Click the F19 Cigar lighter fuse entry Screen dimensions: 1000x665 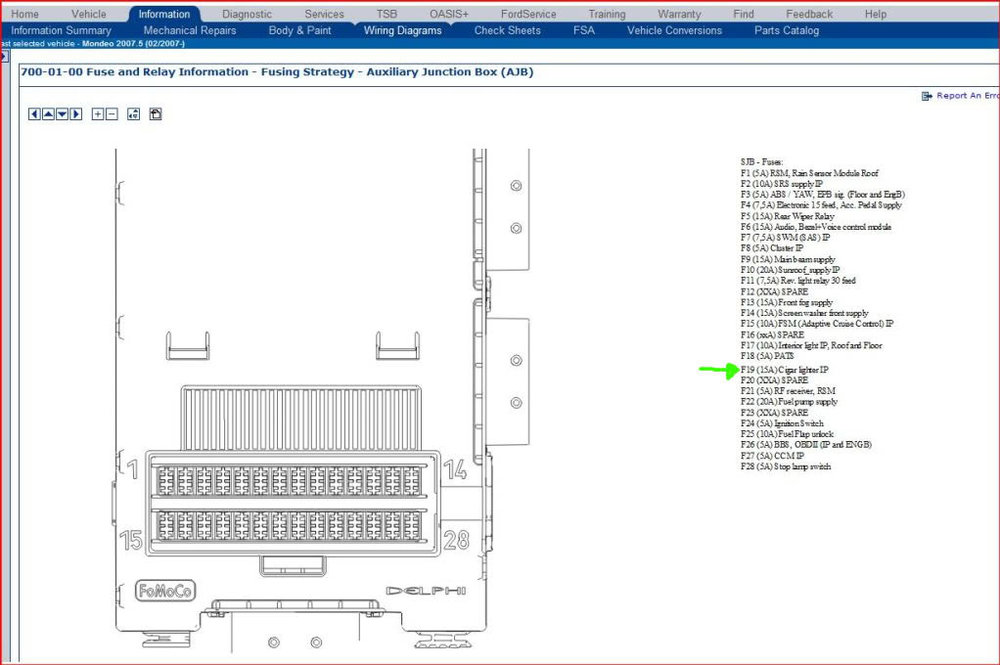click(x=784, y=370)
